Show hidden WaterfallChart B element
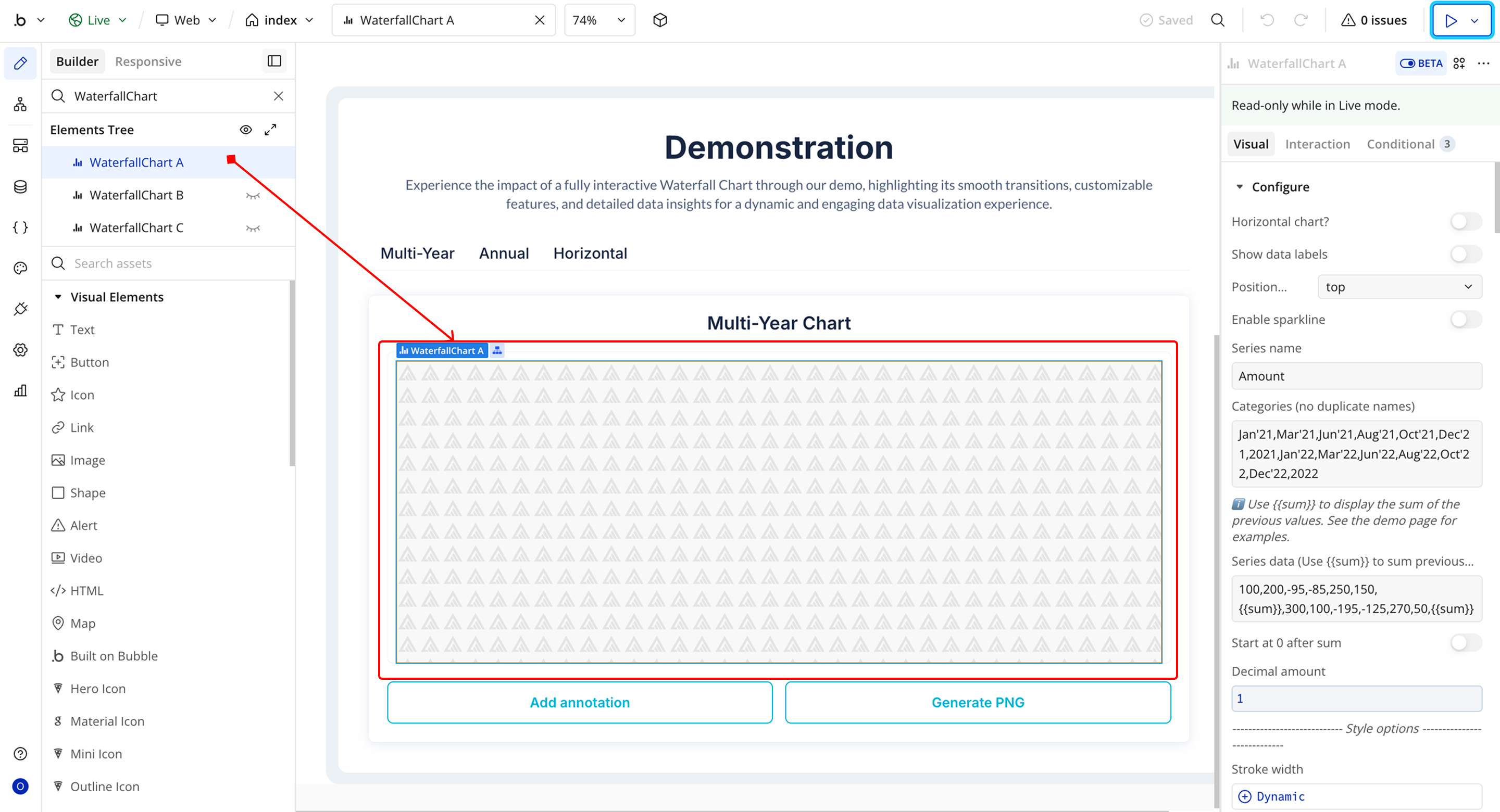Viewport: 1500px width, 812px height. click(253, 196)
